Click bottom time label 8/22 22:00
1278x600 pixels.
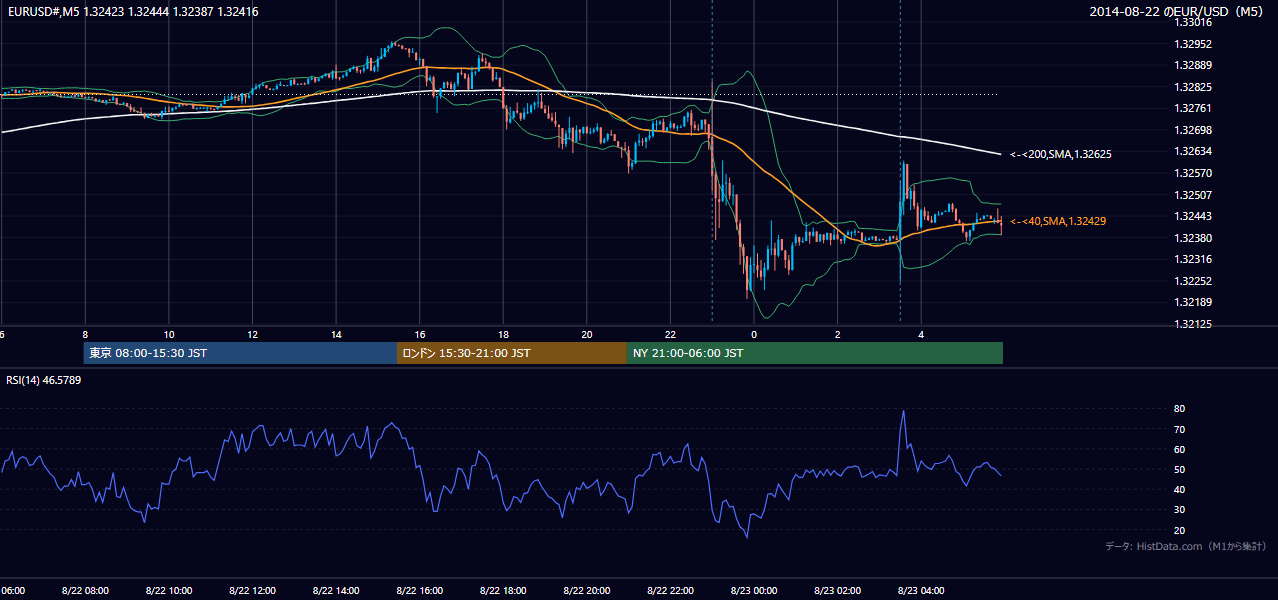point(671,590)
